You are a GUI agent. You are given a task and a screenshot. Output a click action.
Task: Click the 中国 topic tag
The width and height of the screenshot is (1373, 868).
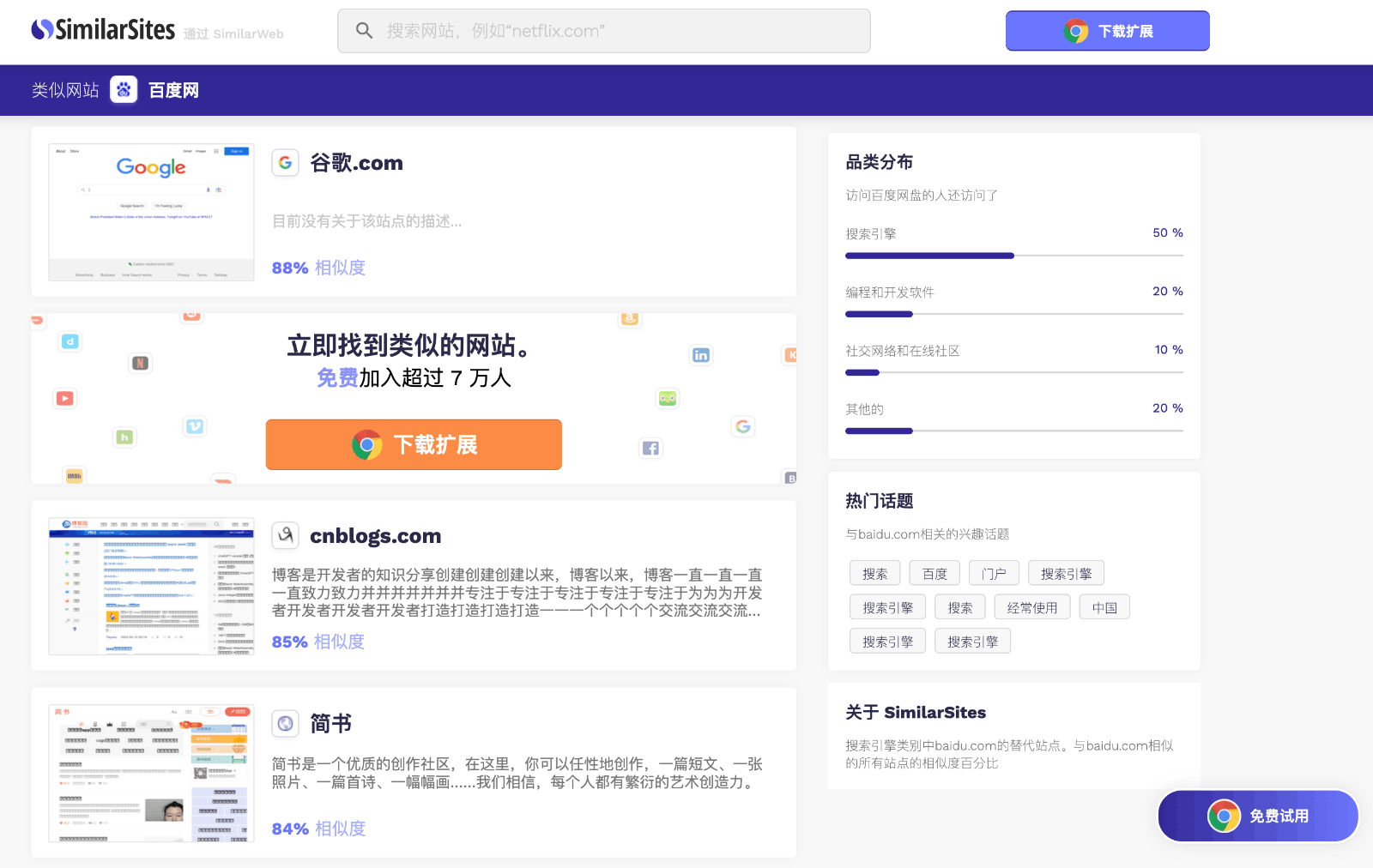pyautogui.click(x=1104, y=607)
